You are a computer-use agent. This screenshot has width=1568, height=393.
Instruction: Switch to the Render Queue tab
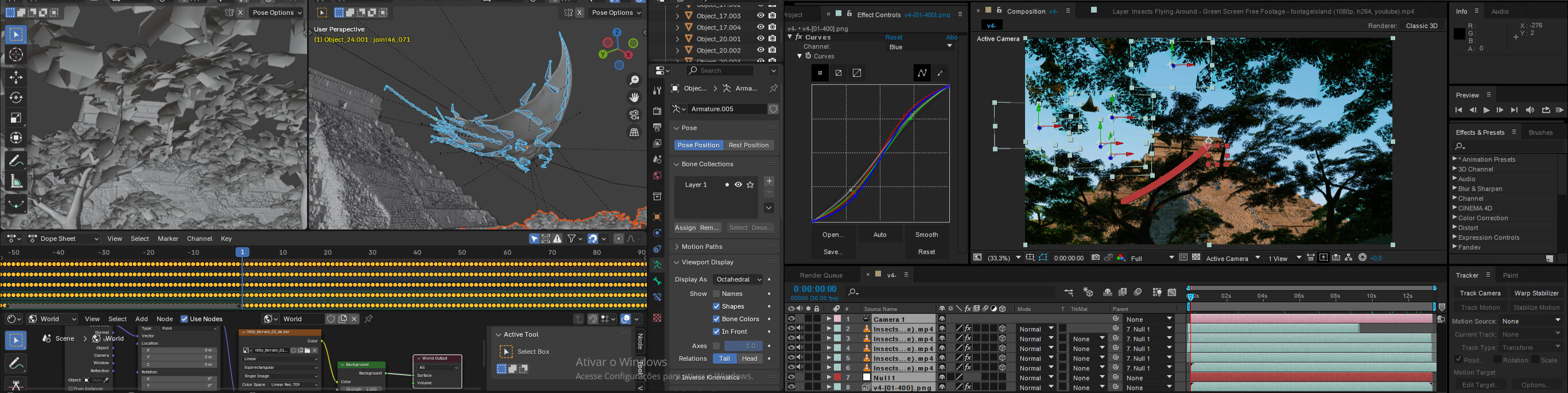[x=821, y=275]
